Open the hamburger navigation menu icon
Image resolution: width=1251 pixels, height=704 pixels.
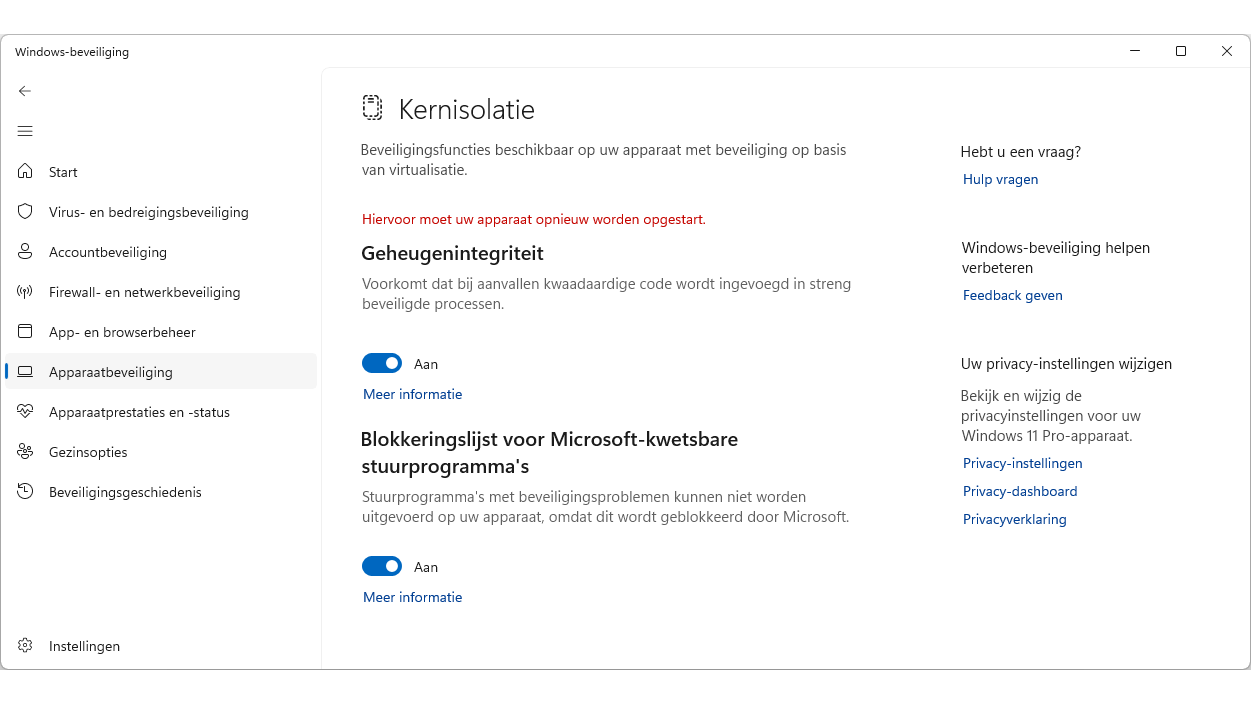25,131
